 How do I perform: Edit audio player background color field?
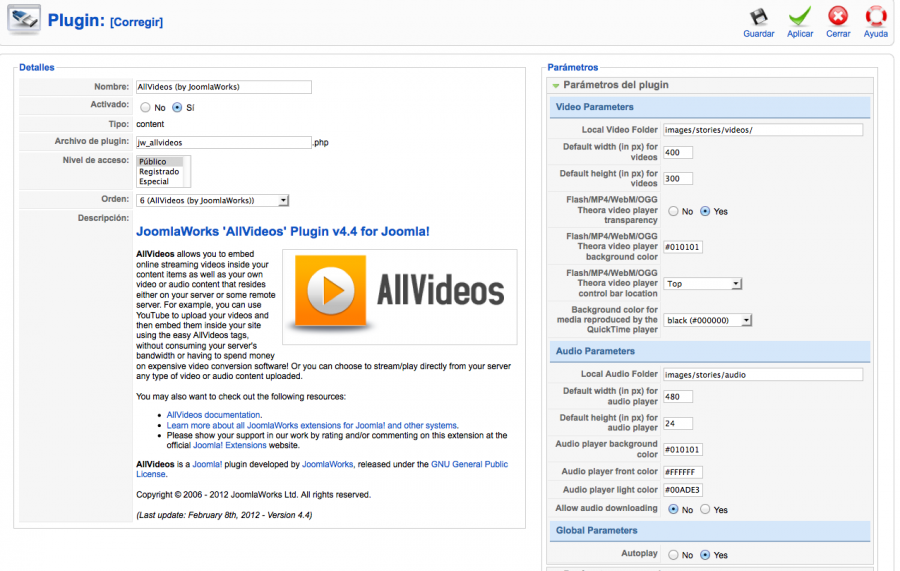pyautogui.click(x=683, y=449)
